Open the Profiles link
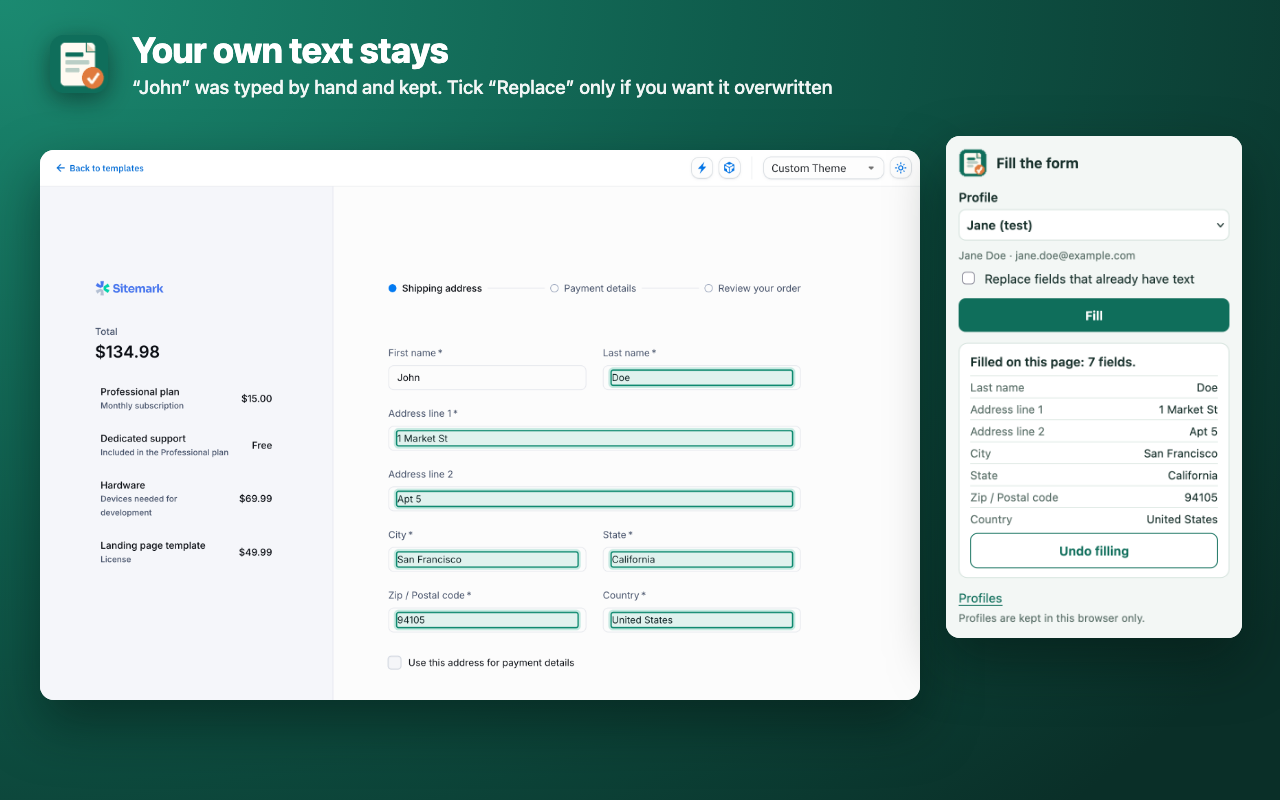 pyautogui.click(x=980, y=598)
